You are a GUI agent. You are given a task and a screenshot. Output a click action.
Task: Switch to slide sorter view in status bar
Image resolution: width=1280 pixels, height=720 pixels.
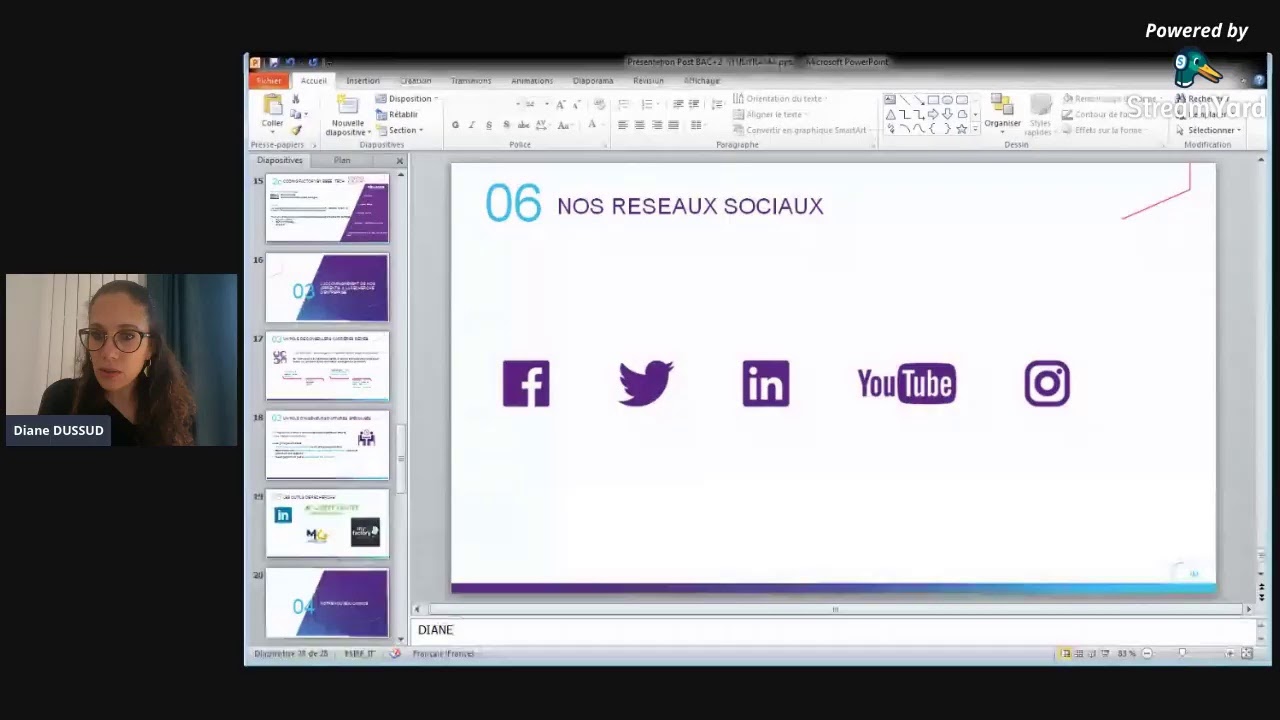(x=1079, y=654)
